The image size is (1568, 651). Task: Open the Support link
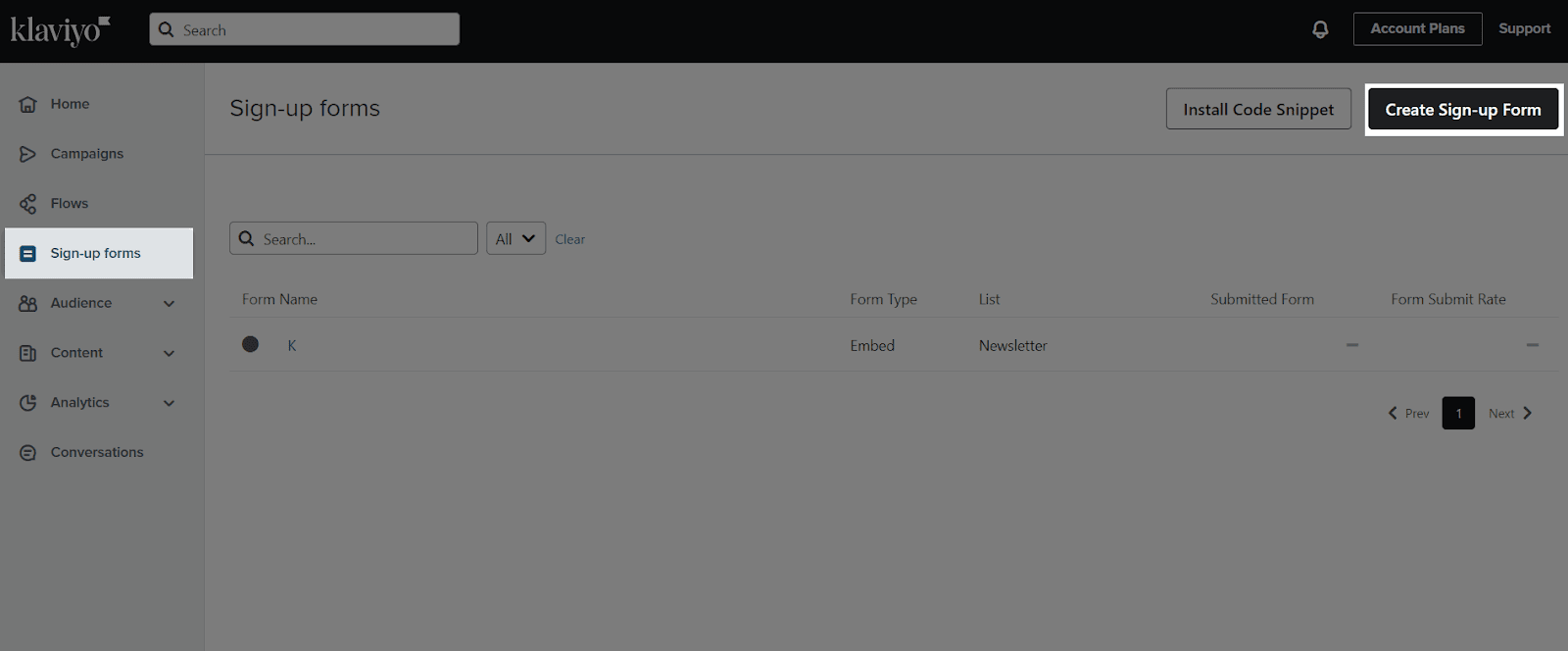[x=1524, y=28]
